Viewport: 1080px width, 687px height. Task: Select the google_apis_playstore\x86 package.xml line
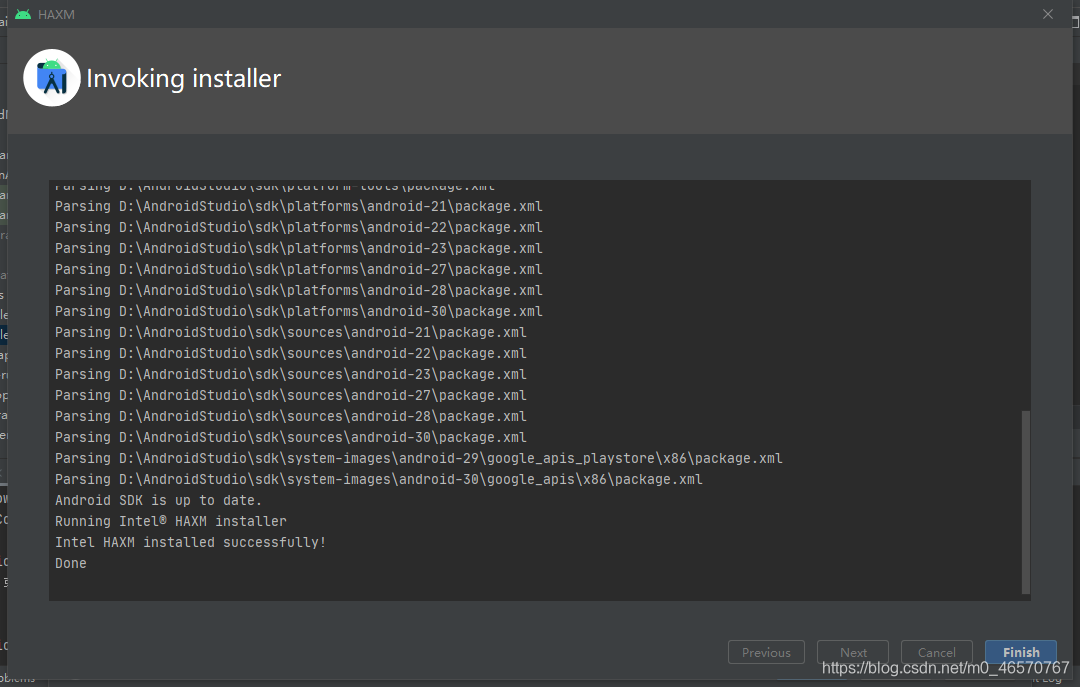tap(419, 458)
